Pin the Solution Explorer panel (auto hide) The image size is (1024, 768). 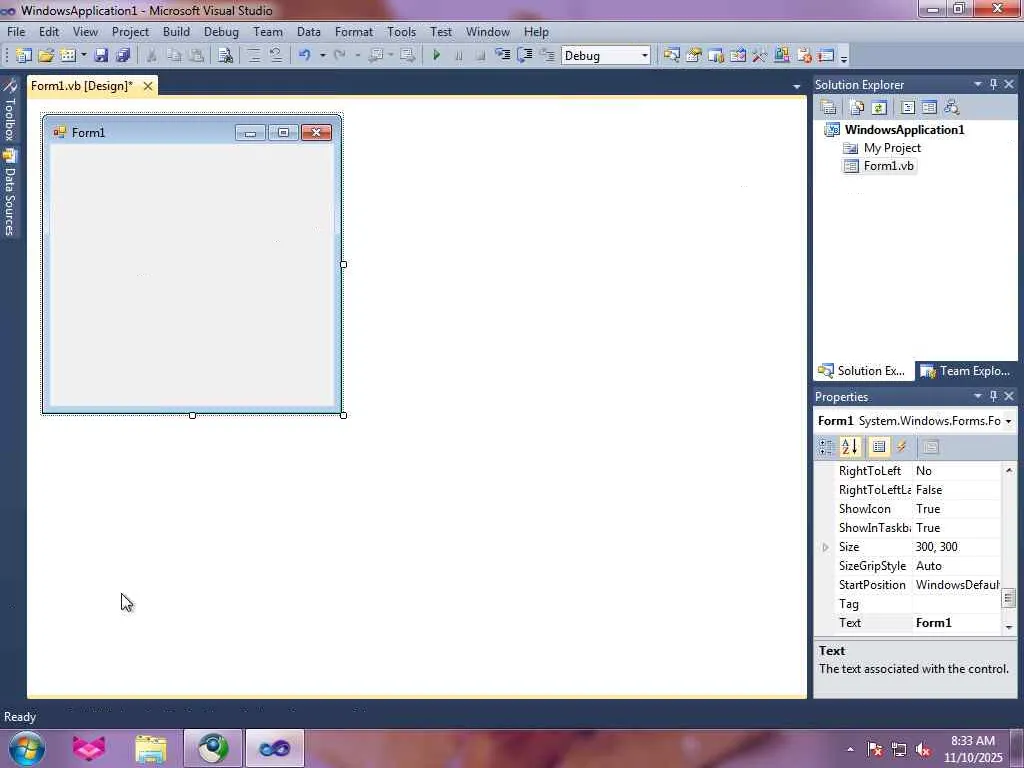pos(993,84)
